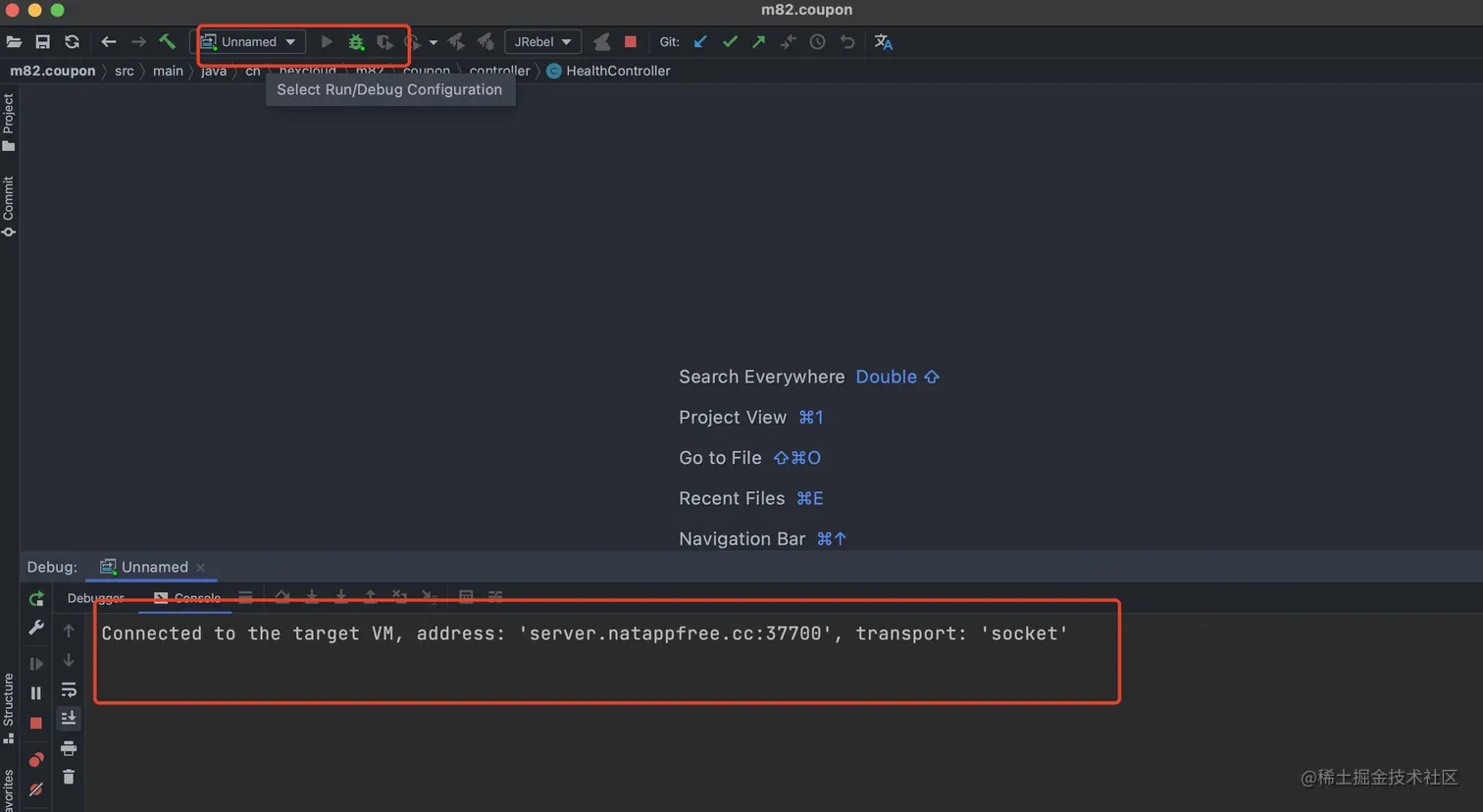Click the Show Execution Point icon
The image size is (1483, 812).
coord(246,597)
